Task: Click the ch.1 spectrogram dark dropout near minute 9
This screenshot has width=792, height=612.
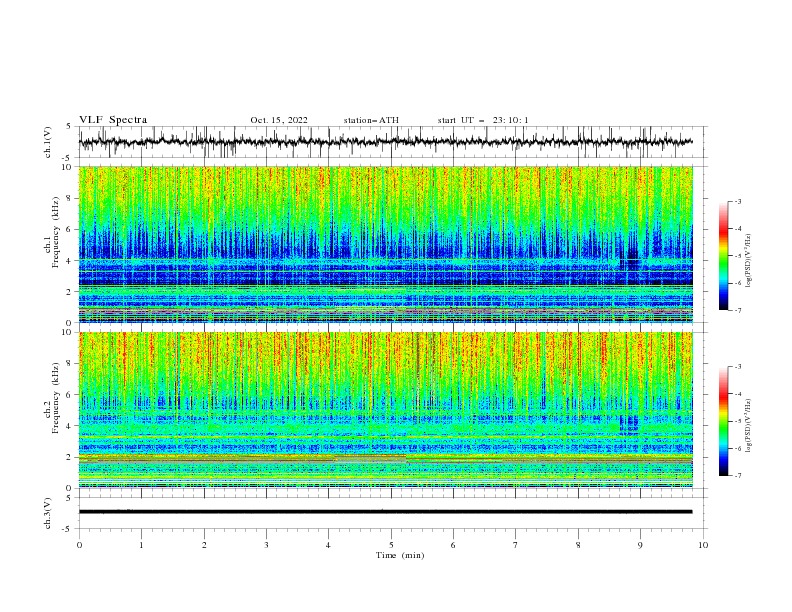Action: tap(631, 258)
